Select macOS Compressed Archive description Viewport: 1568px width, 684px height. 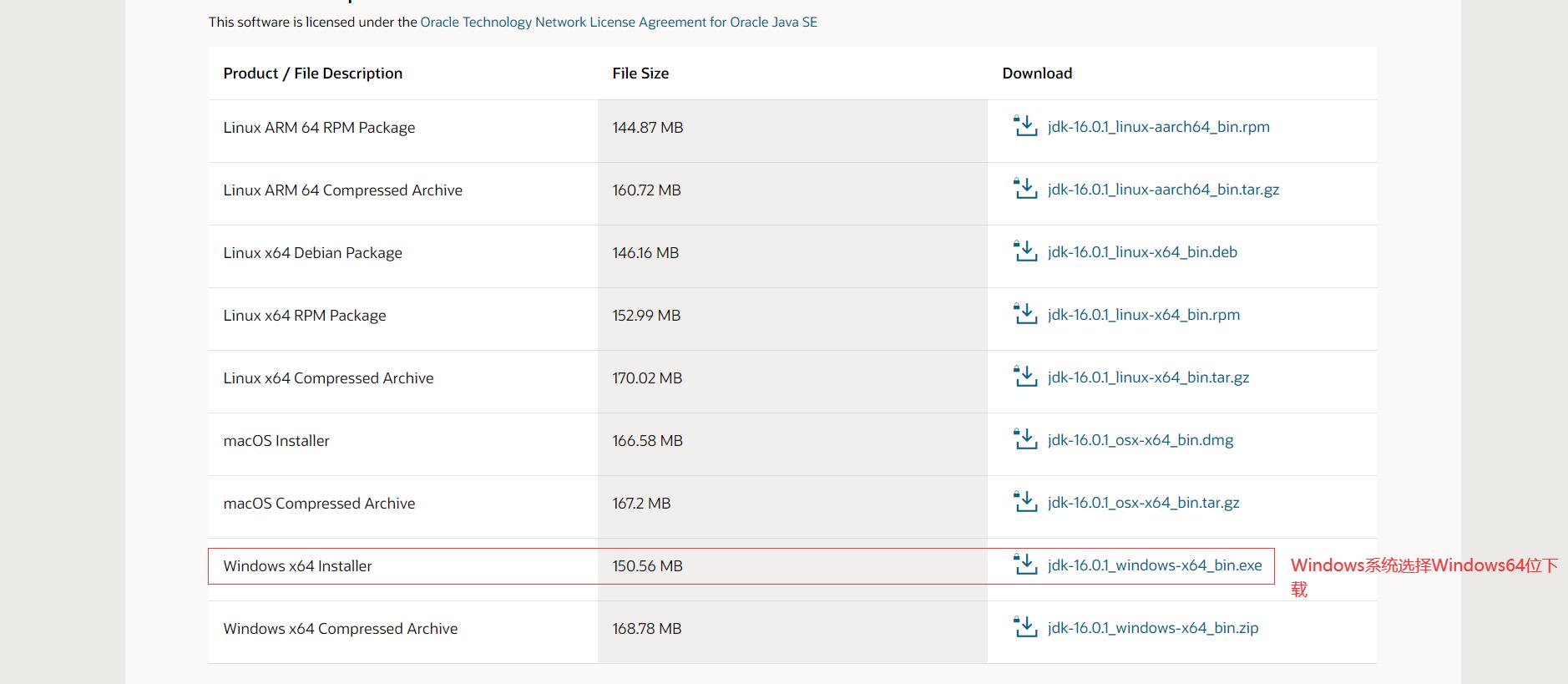point(319,504)
